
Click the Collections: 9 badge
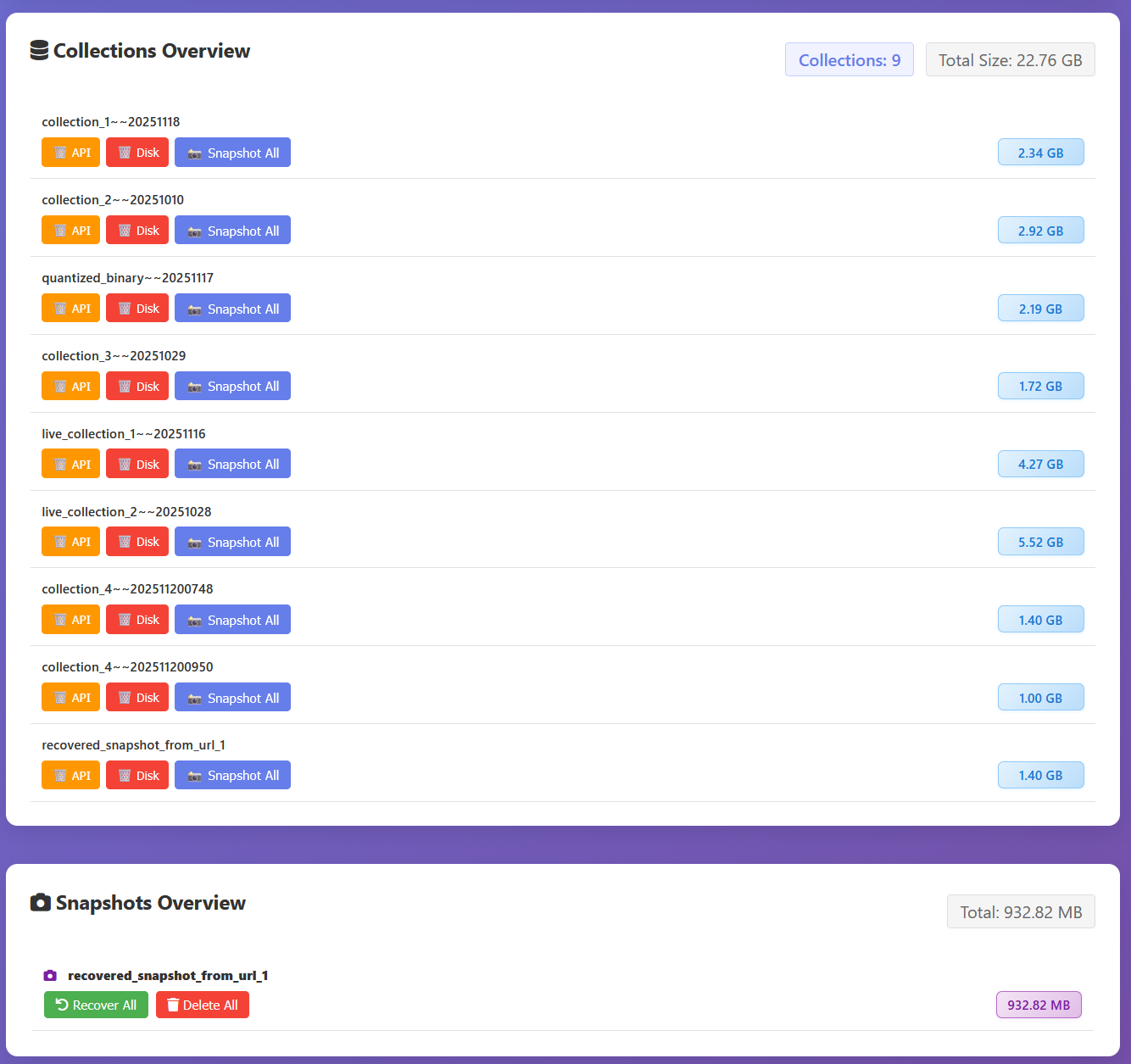tap(849, 60)
